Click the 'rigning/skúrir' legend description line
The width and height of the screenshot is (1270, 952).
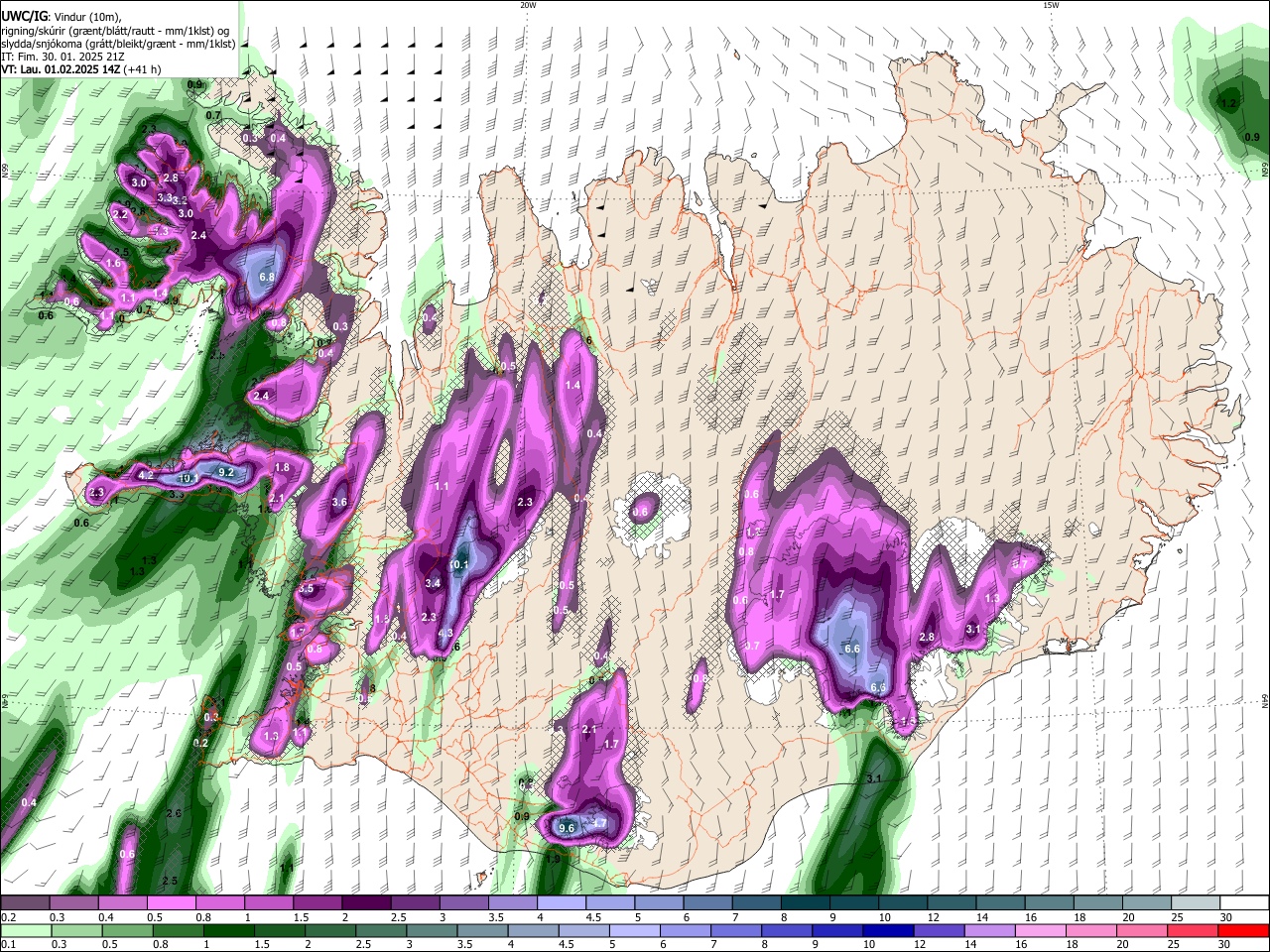(115, 30)
